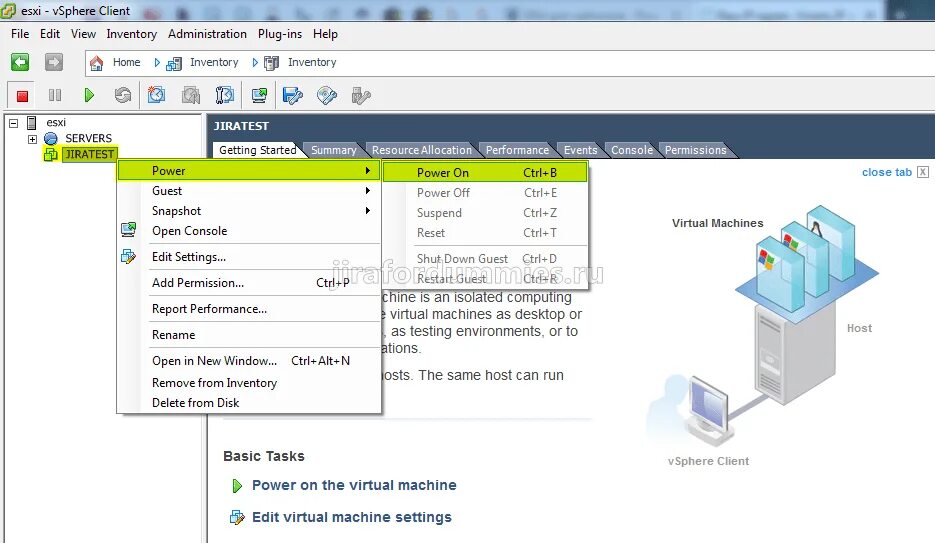The height and width of the screenshot is (543, 935).
Task: Click the first Inventory breadcrumb icon
Action: pyautogui.click(x=174, y=63)
